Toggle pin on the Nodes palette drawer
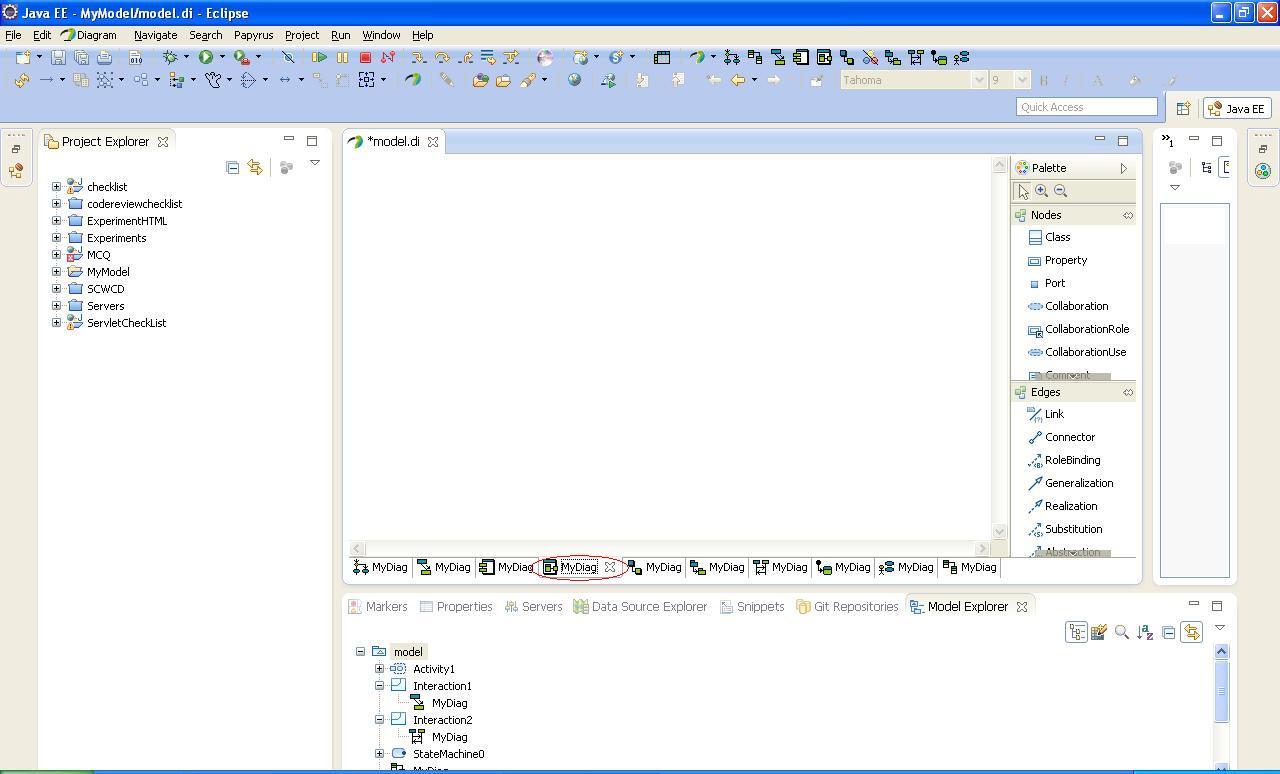The width and height of the screenshot is (1280, 774). (1128, 215)
